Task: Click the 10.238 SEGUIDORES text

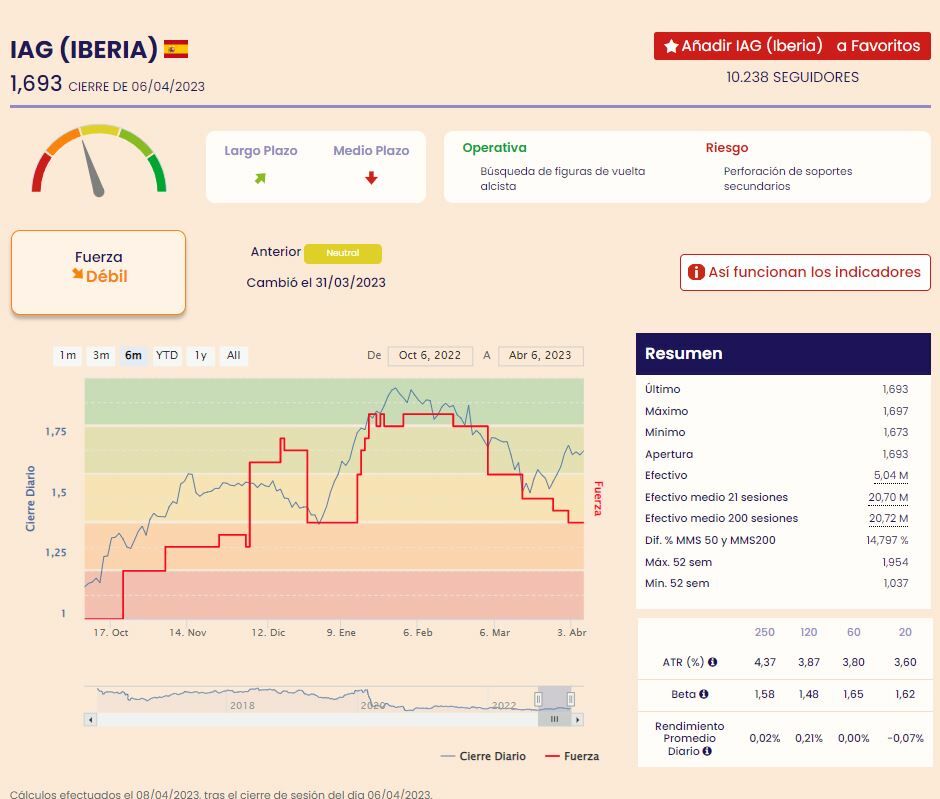Action: [x=793, y=77]
